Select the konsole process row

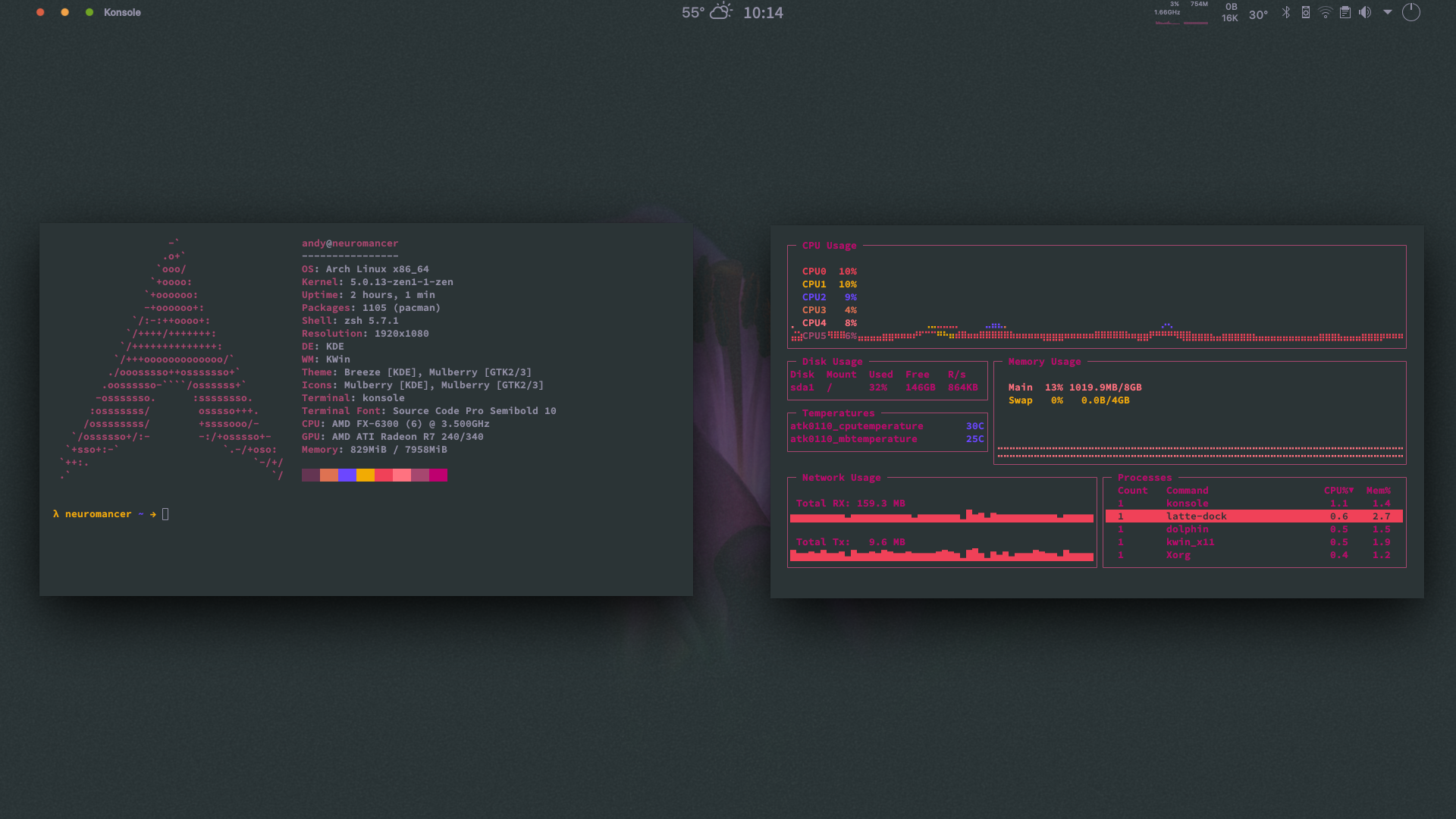[x=1254, y=504]
